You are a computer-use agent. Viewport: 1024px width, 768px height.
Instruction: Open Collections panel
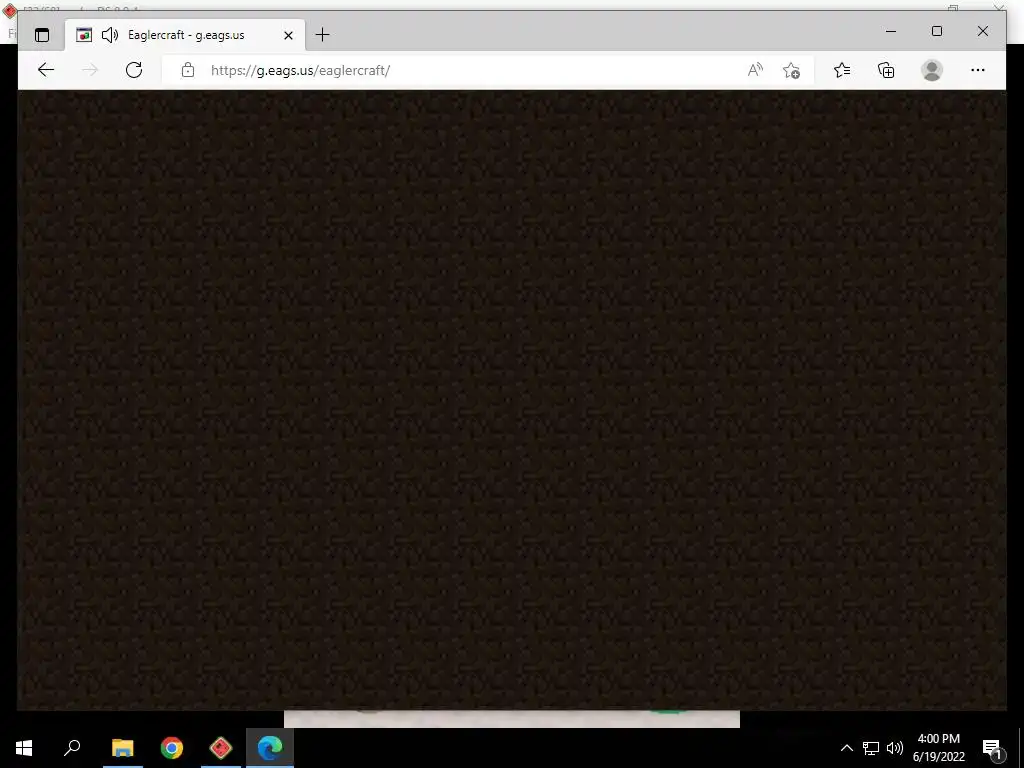click(886, 70)
